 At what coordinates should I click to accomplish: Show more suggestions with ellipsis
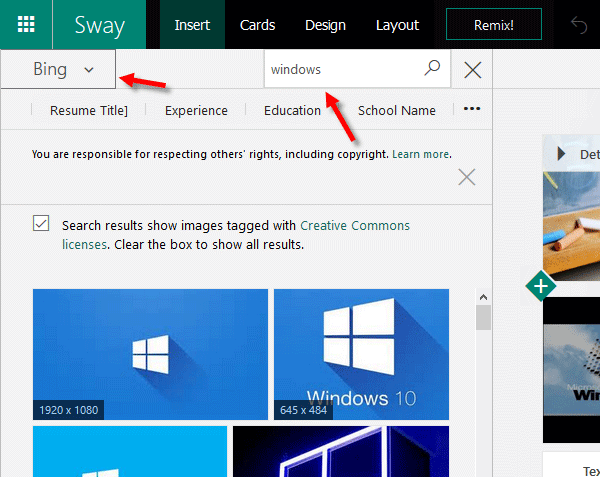[472, 109]
